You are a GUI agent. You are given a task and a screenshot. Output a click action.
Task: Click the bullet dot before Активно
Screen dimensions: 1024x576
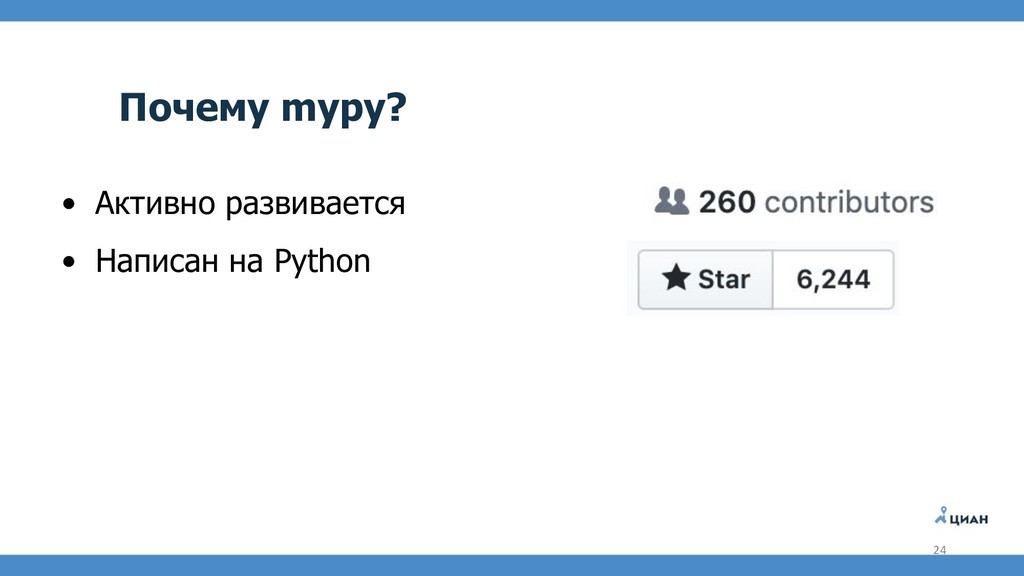tap(69, 204)
